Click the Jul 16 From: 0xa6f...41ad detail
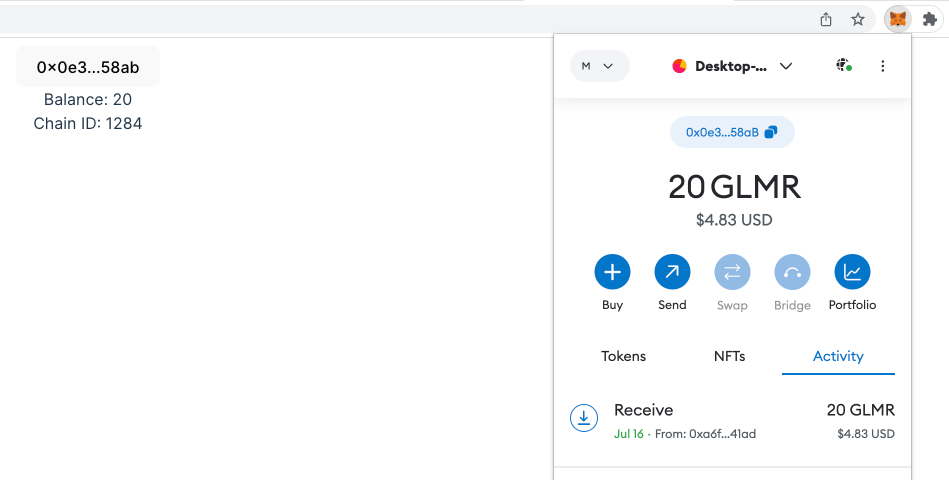 click(685, 434)
